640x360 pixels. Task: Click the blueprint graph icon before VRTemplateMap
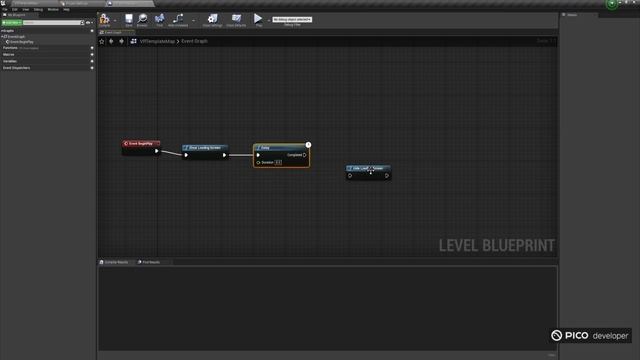133,41
